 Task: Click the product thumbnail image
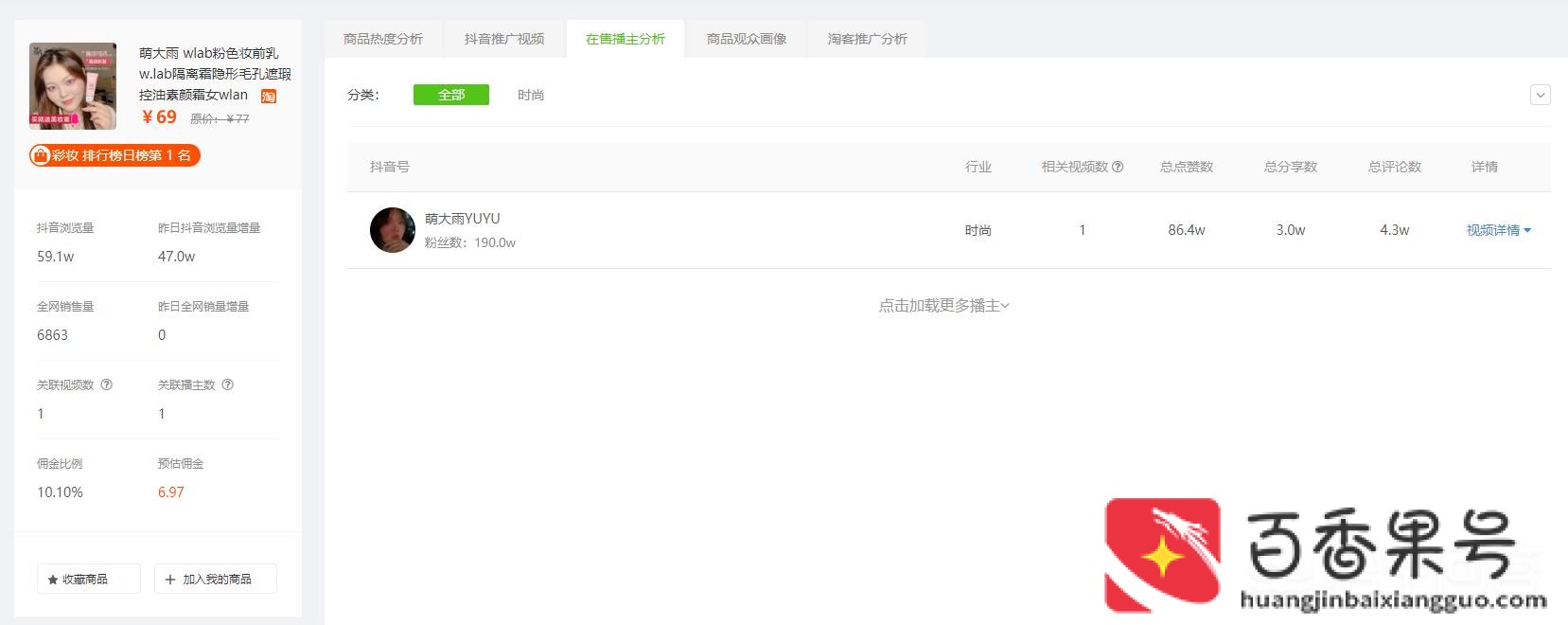point(73,85)
